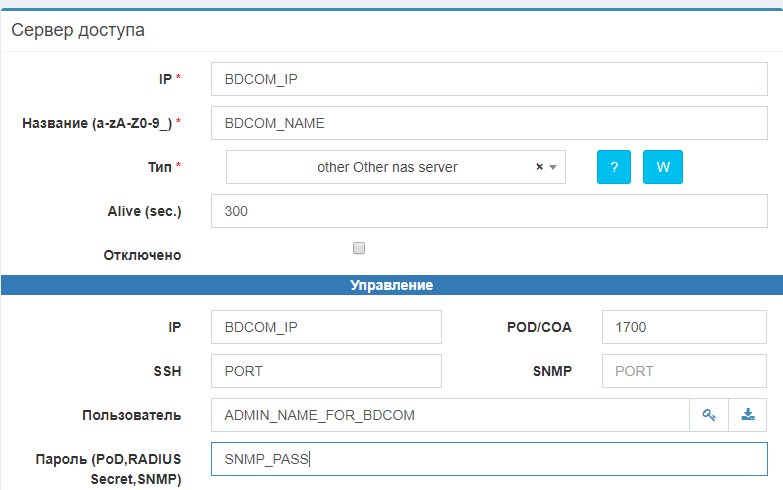Select the IP field under Управление
This screenshot has width=783, height=490.
326,327
